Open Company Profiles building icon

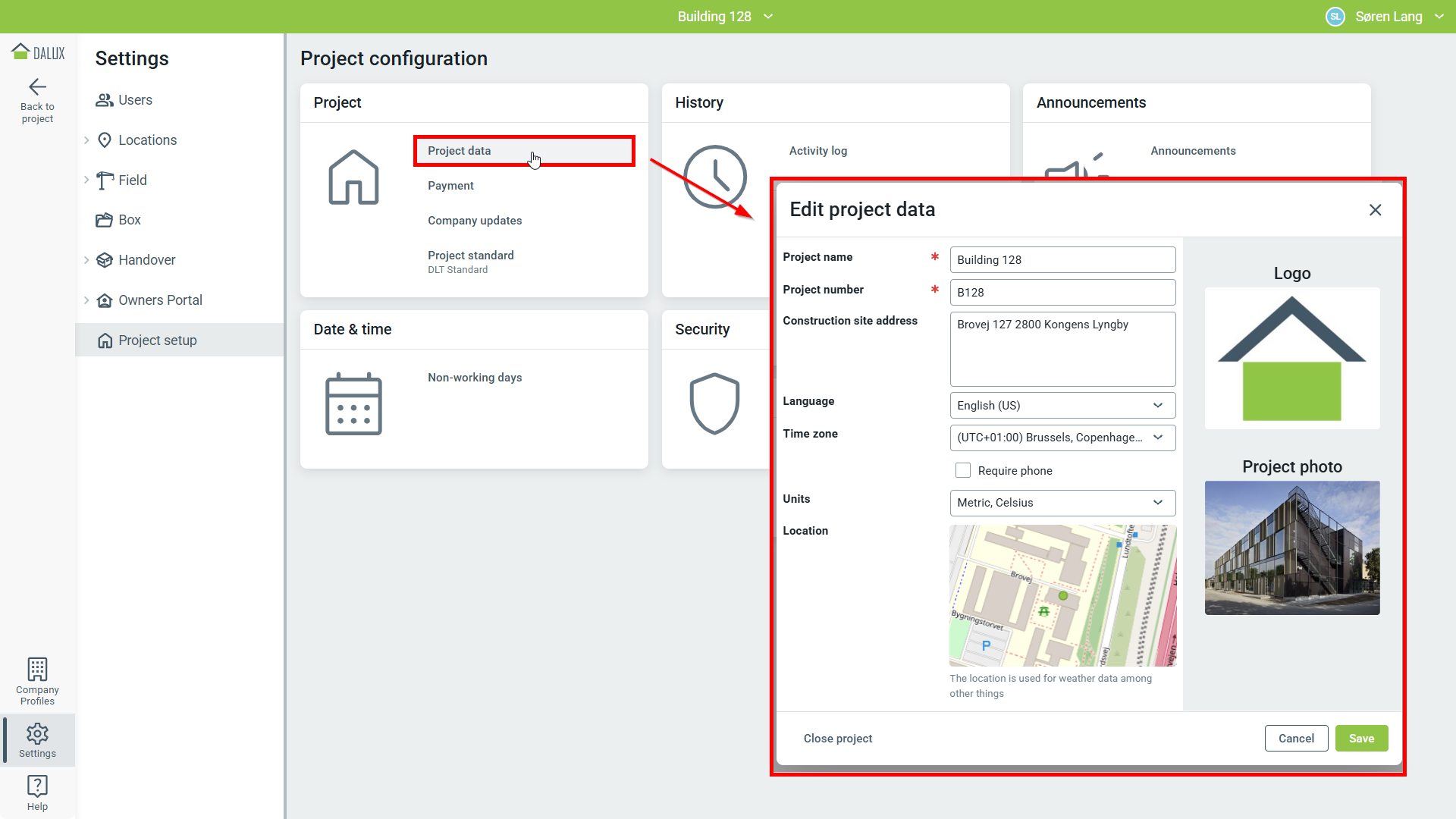(37, 670)
